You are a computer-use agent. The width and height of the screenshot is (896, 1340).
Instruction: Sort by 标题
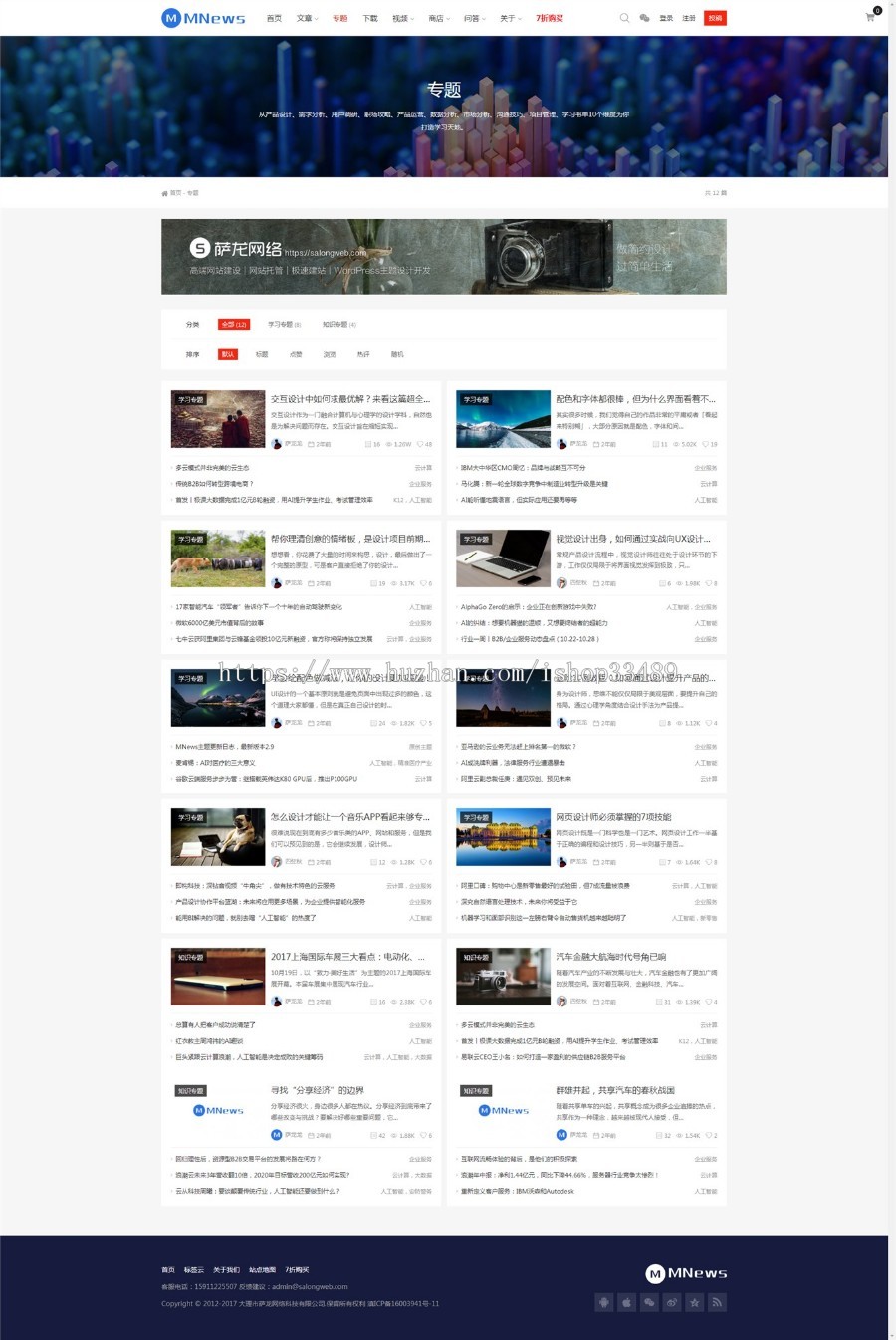tap(262, 354)
